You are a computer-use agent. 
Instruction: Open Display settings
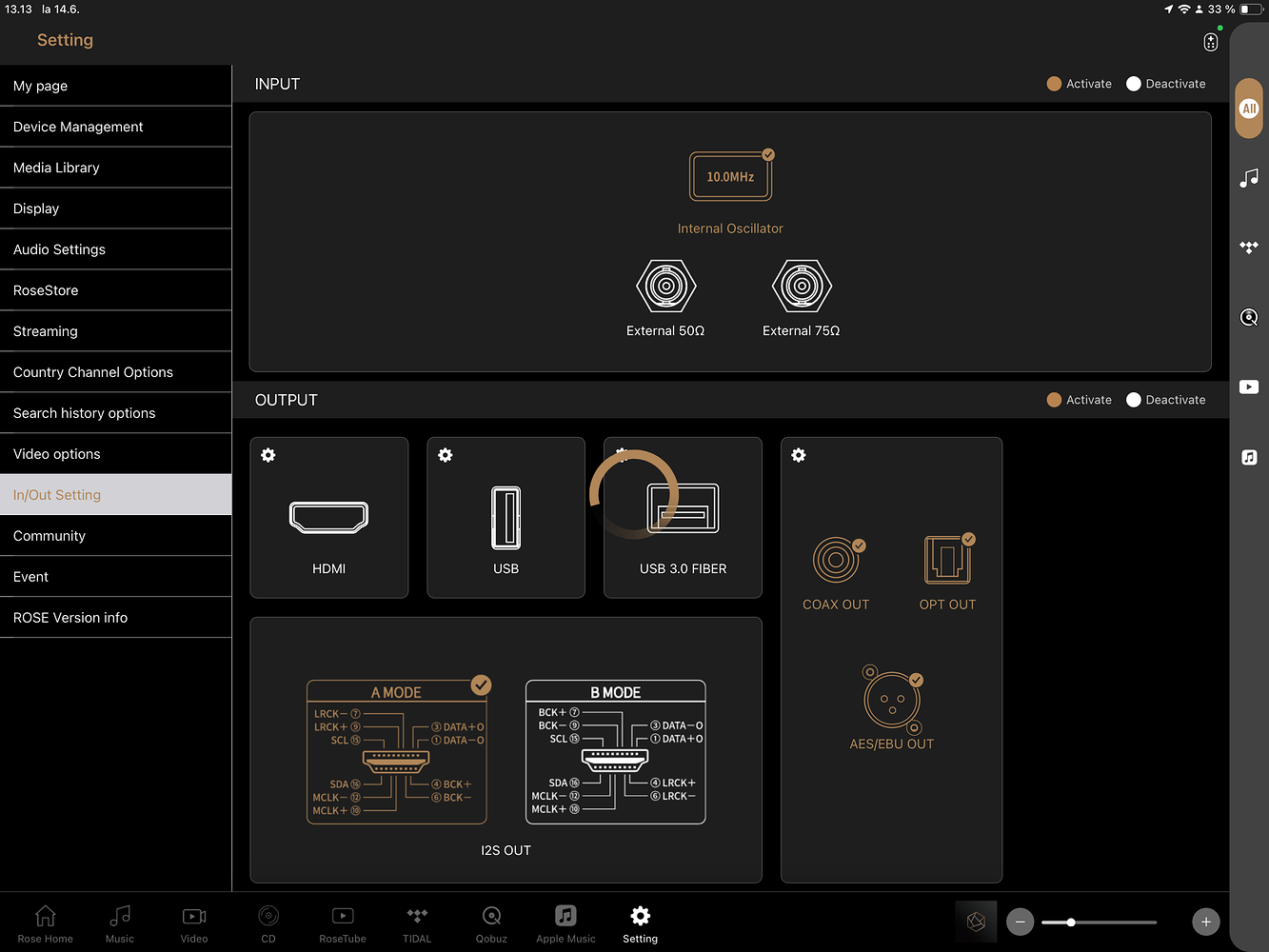point(115,208)
